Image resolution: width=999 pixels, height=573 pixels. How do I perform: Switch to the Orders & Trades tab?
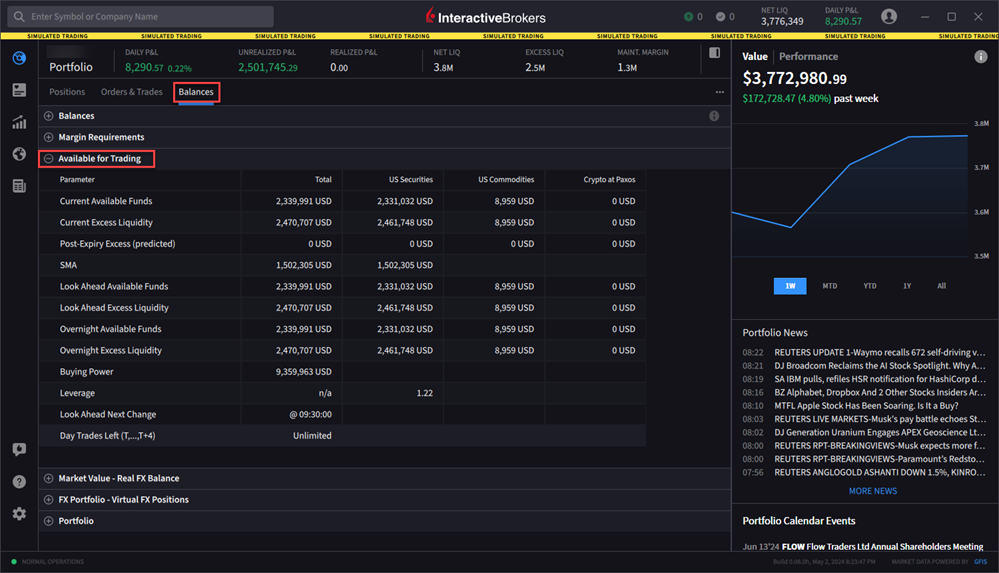tap(131, 92)
